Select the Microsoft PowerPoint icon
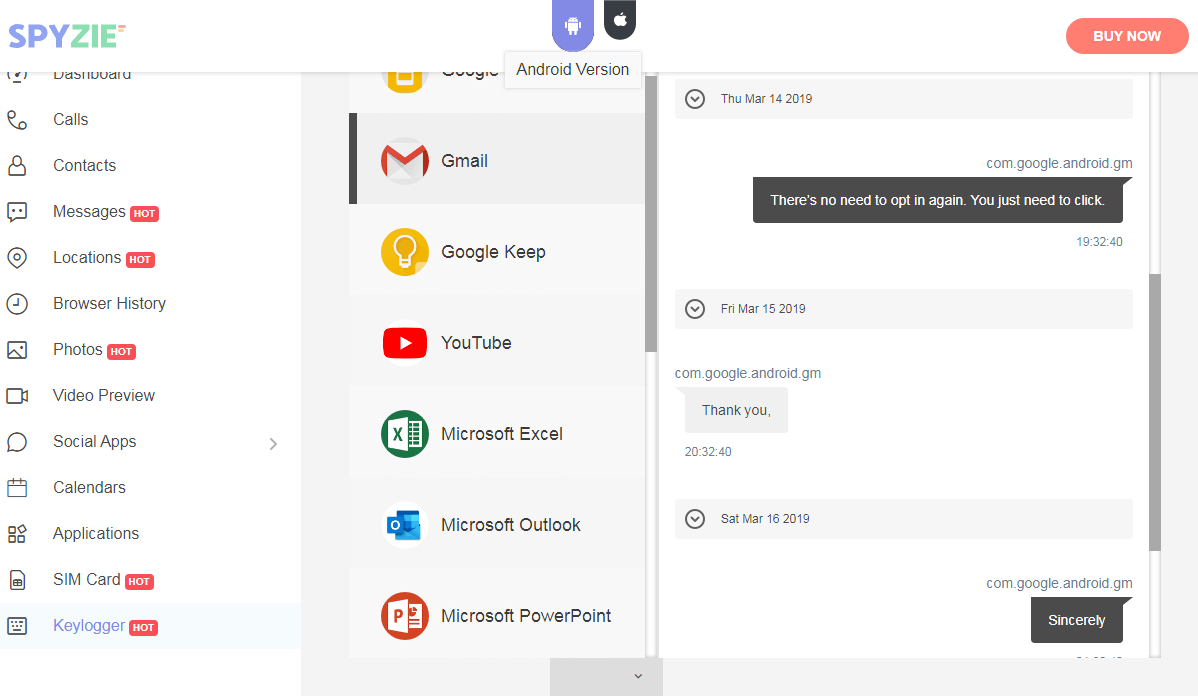The height and width of the screenshot is (696, 1198). click(x=404, y=616)
